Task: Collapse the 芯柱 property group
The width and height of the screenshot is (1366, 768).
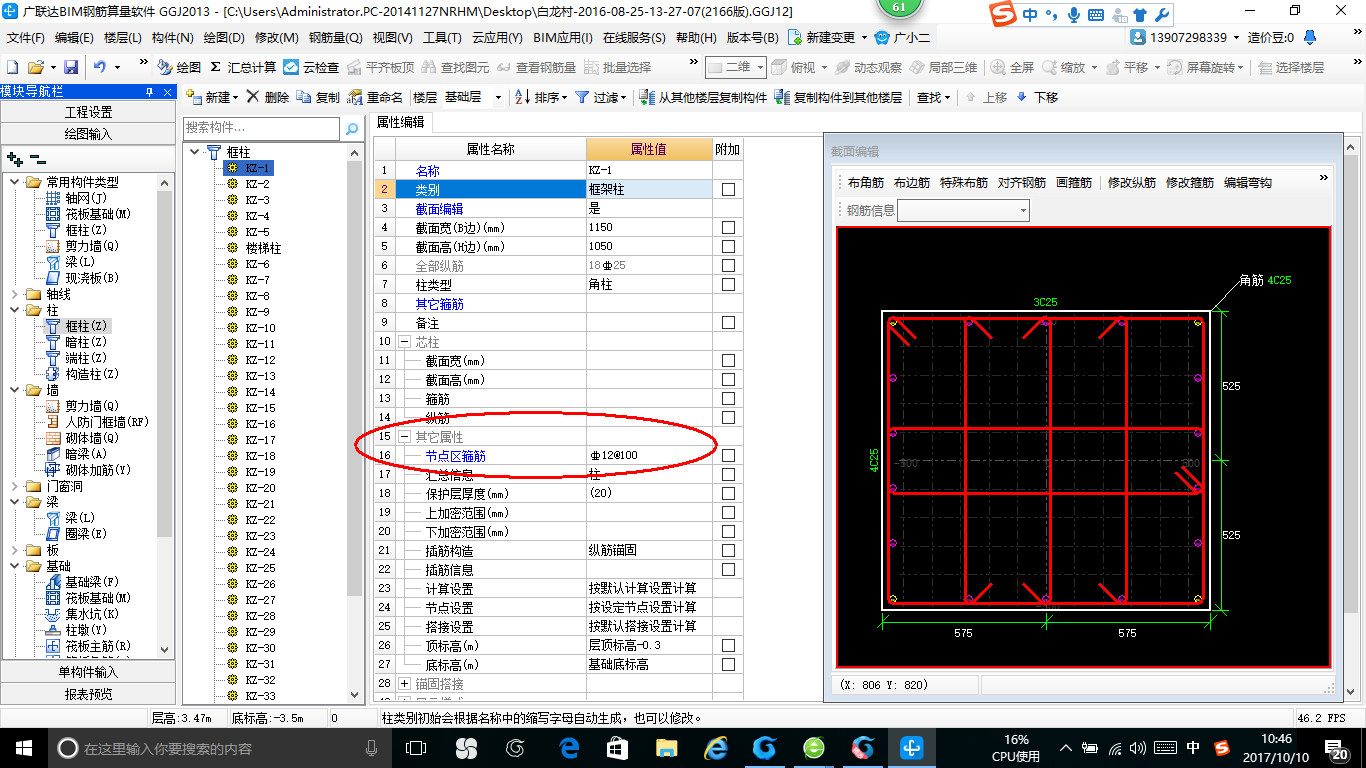Action: coord(404,342)
